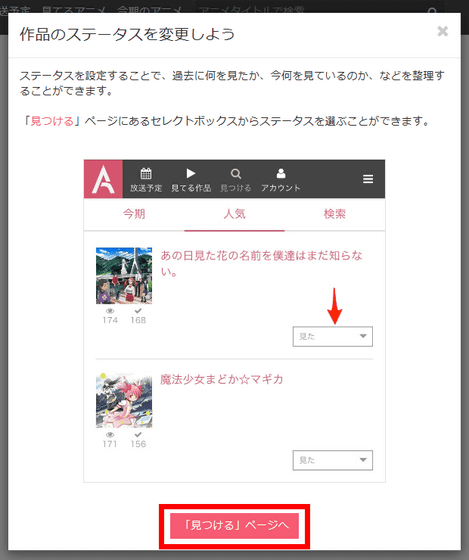Click the あの日見た花 anime thumbnail
Screen dimensions: 469x560
124,276
